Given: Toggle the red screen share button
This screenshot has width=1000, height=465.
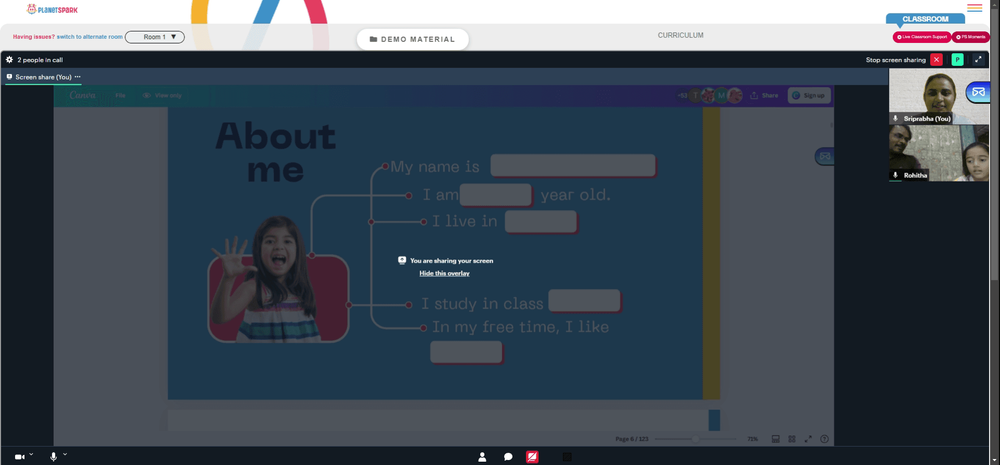Looking at the screenshot, I should [532, 457].
